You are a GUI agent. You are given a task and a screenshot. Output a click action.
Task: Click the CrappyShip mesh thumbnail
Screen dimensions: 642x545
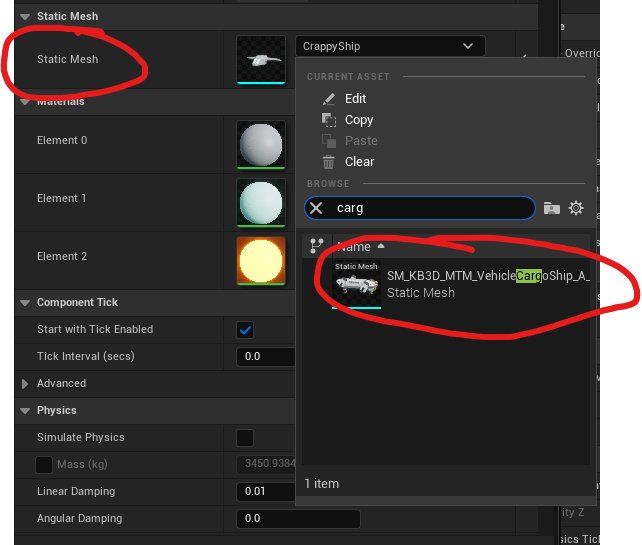coord(261,59)
